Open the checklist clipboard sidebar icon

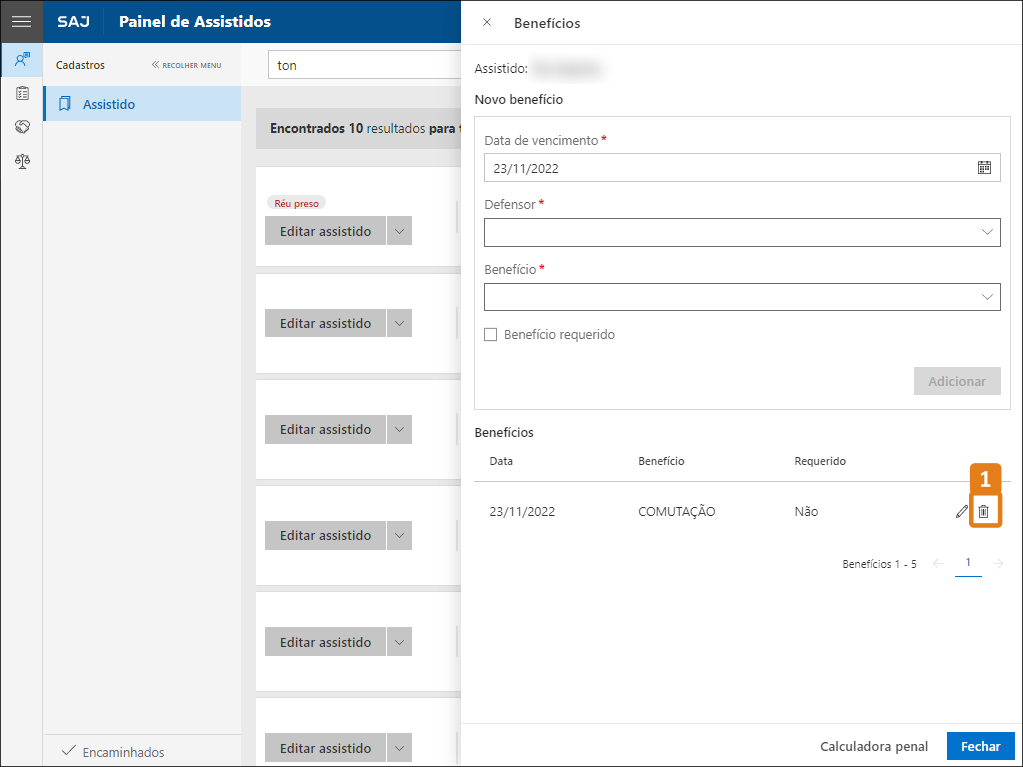point(22,93)
